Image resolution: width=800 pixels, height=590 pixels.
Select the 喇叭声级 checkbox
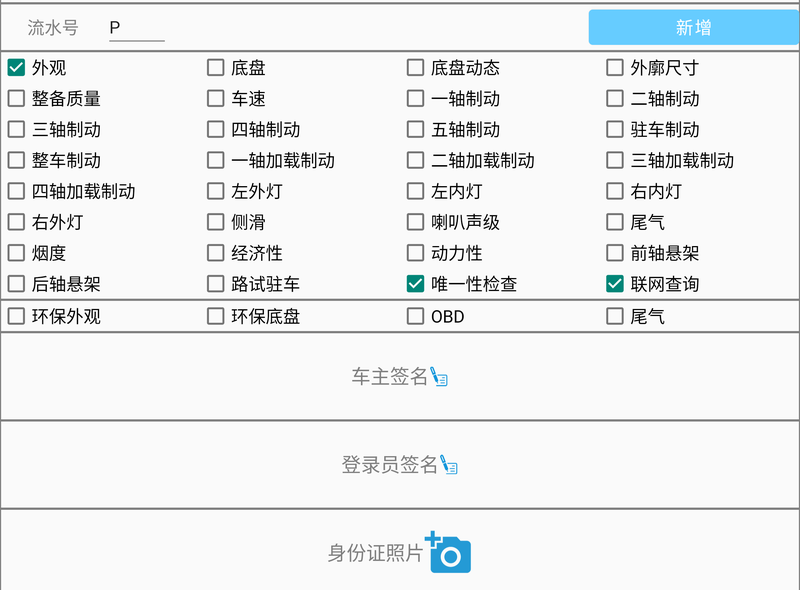[x=415, y=222]
